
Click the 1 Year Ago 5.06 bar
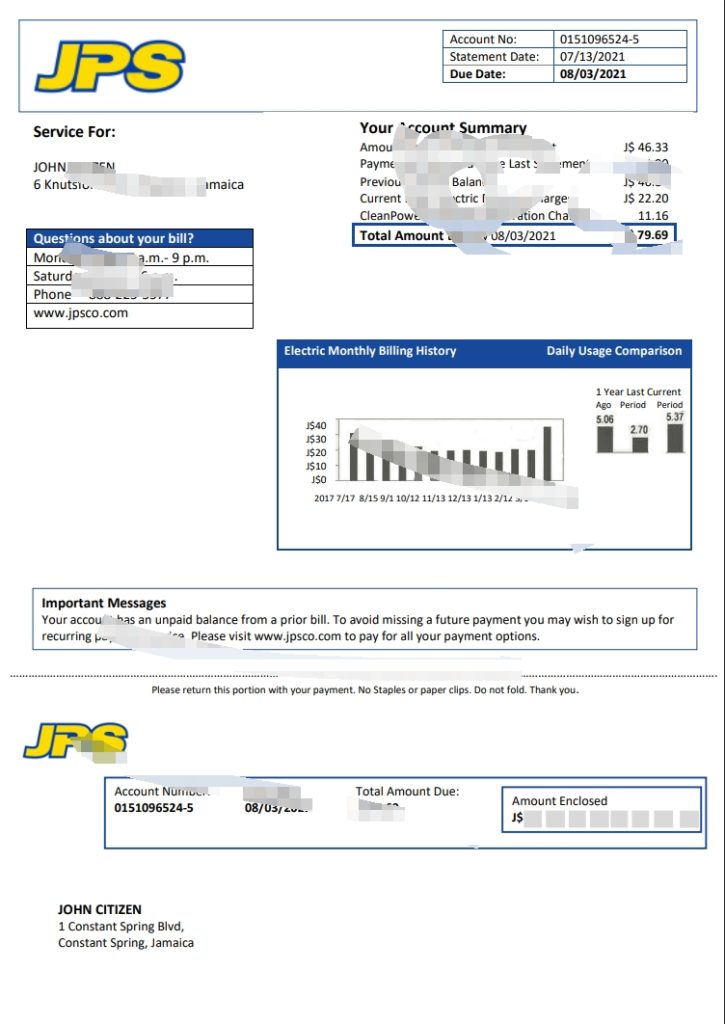605,439
